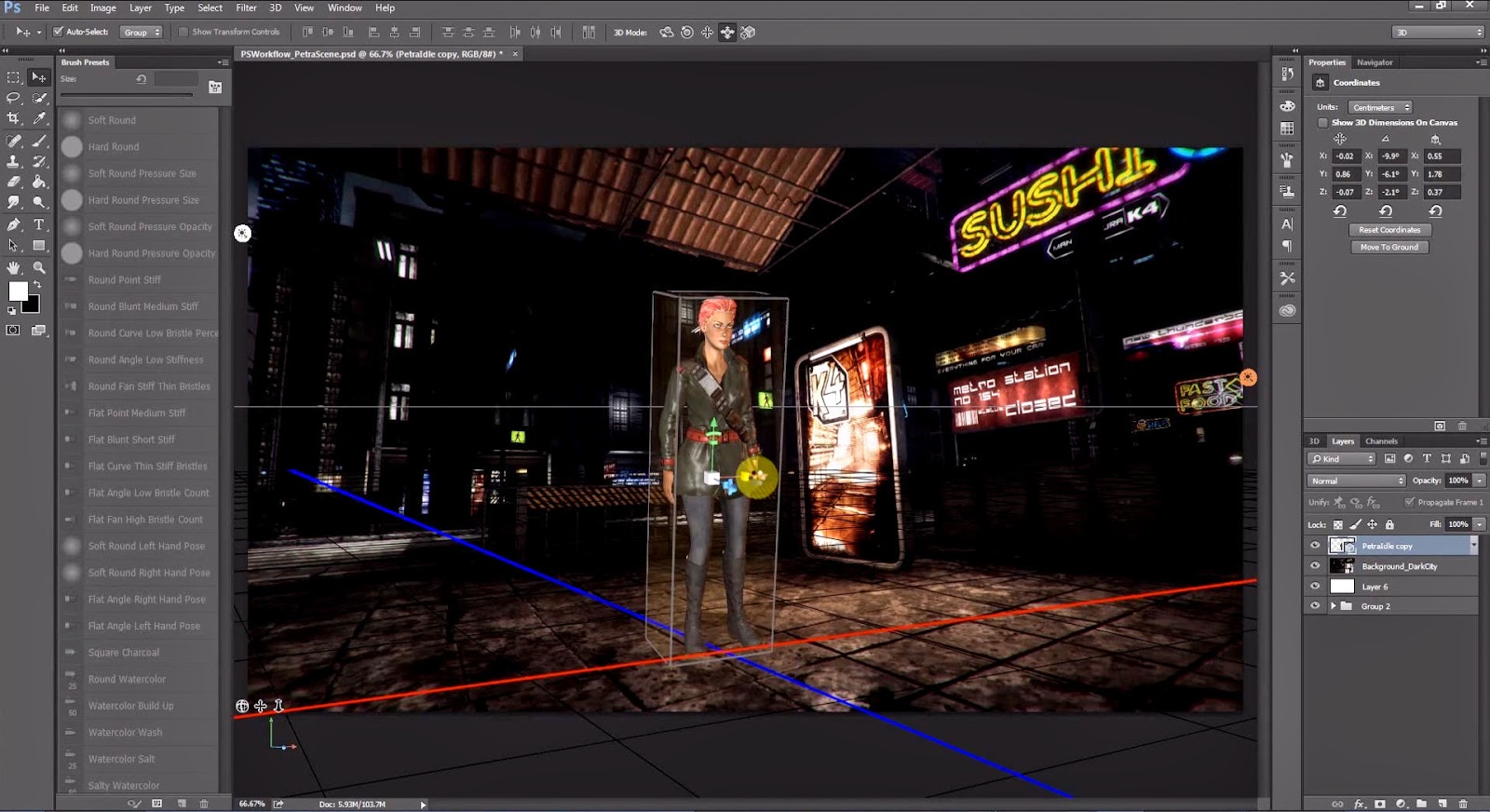Enable Show 3D Dimensions On Canvas

point(1322,122)
